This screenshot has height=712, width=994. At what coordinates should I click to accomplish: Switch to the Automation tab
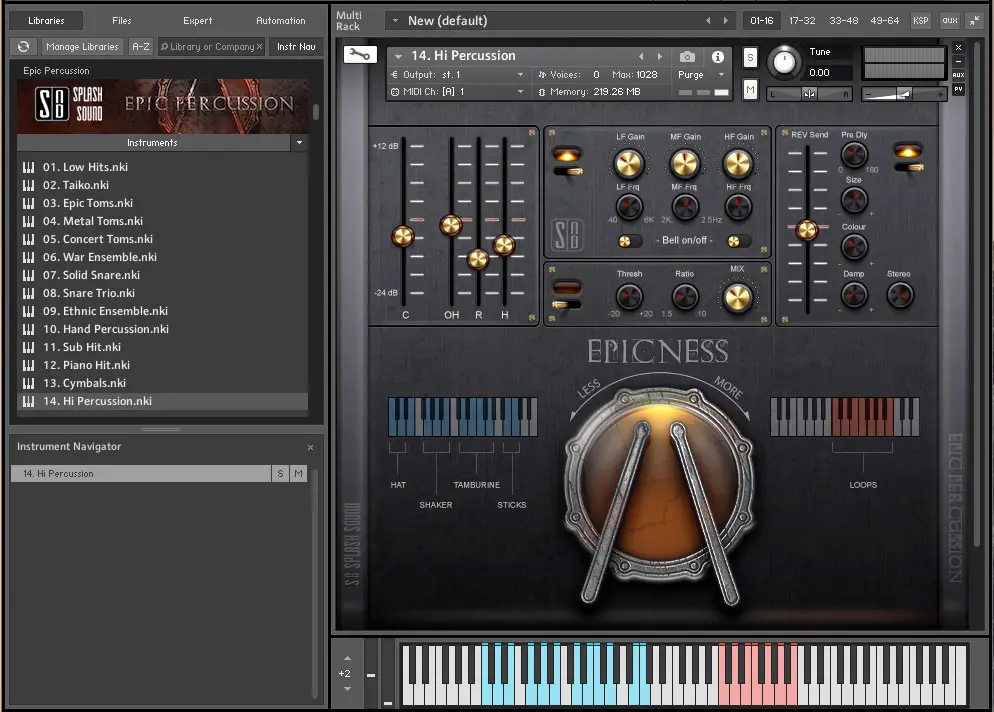[280, 20]
